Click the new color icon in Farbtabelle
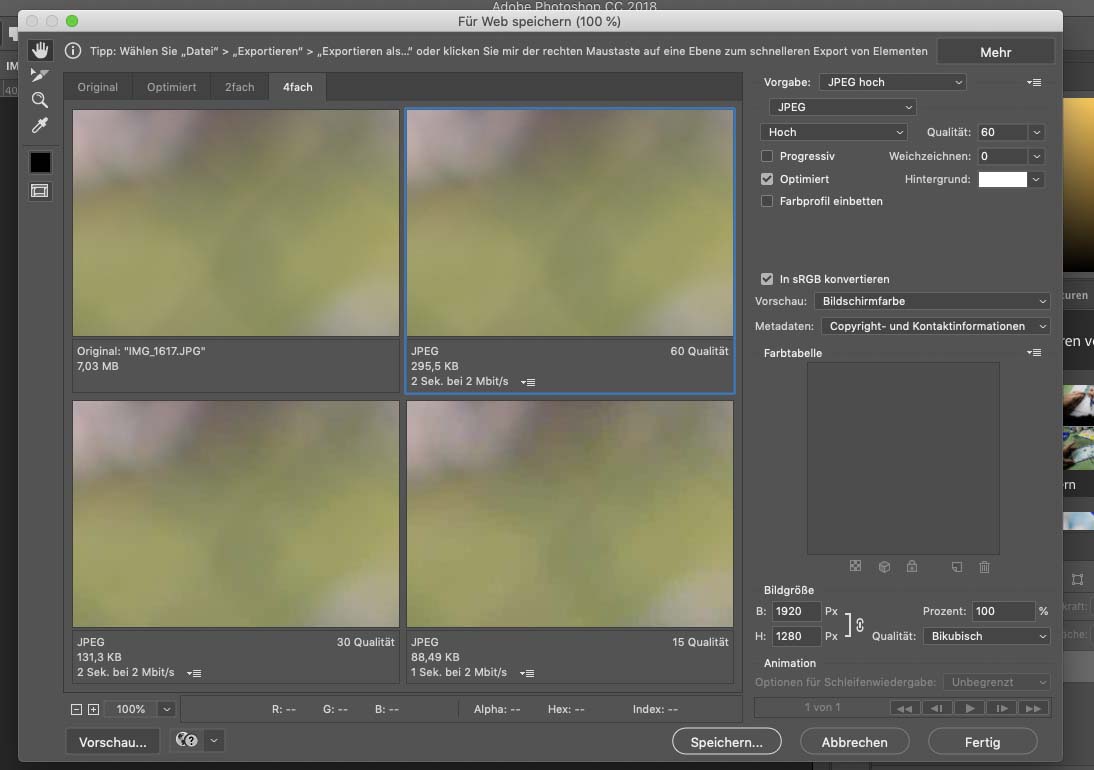1094x770 pixels. pyautogui.click(x=957, y=566)
